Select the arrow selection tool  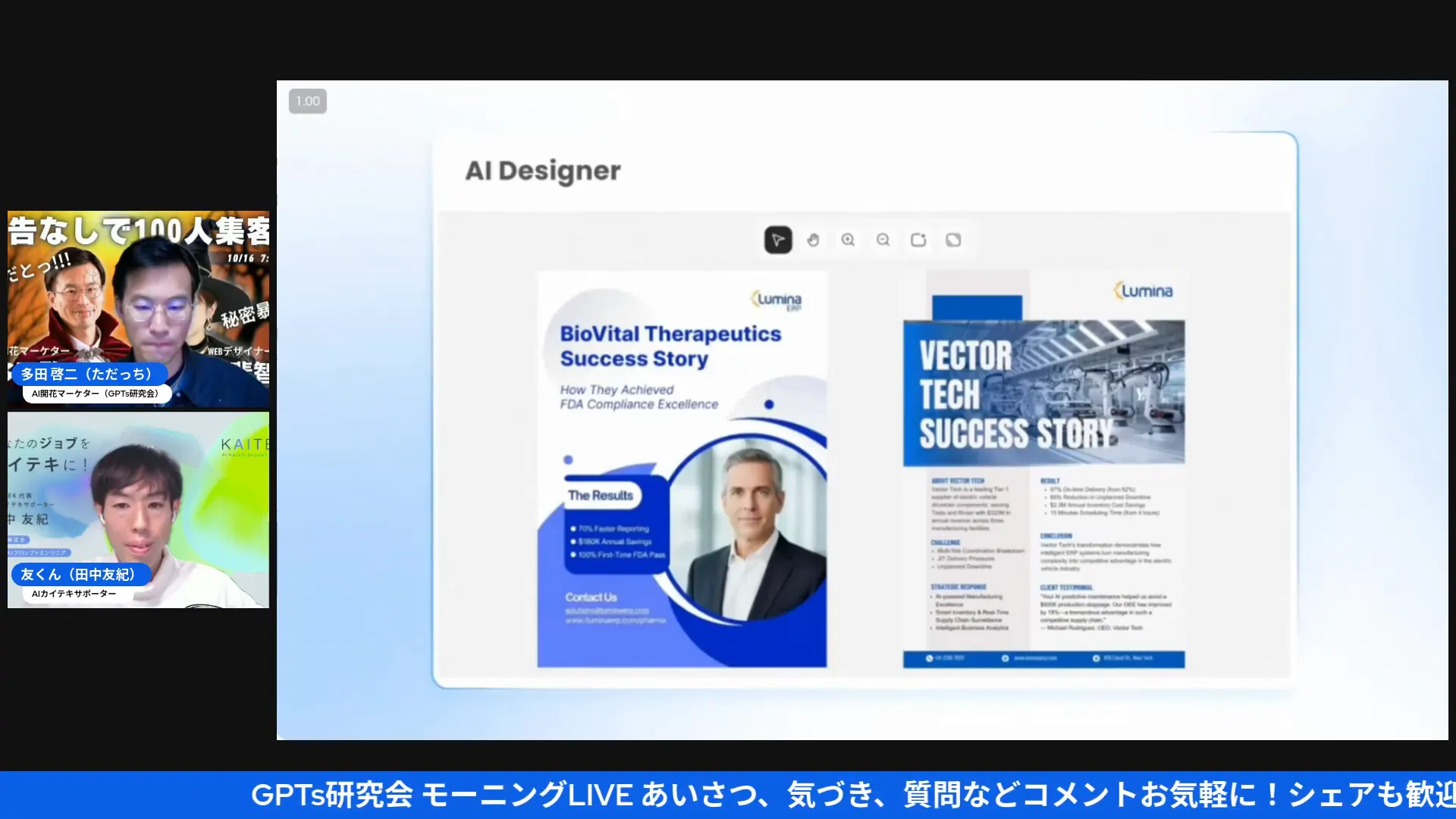pos(777,240)
